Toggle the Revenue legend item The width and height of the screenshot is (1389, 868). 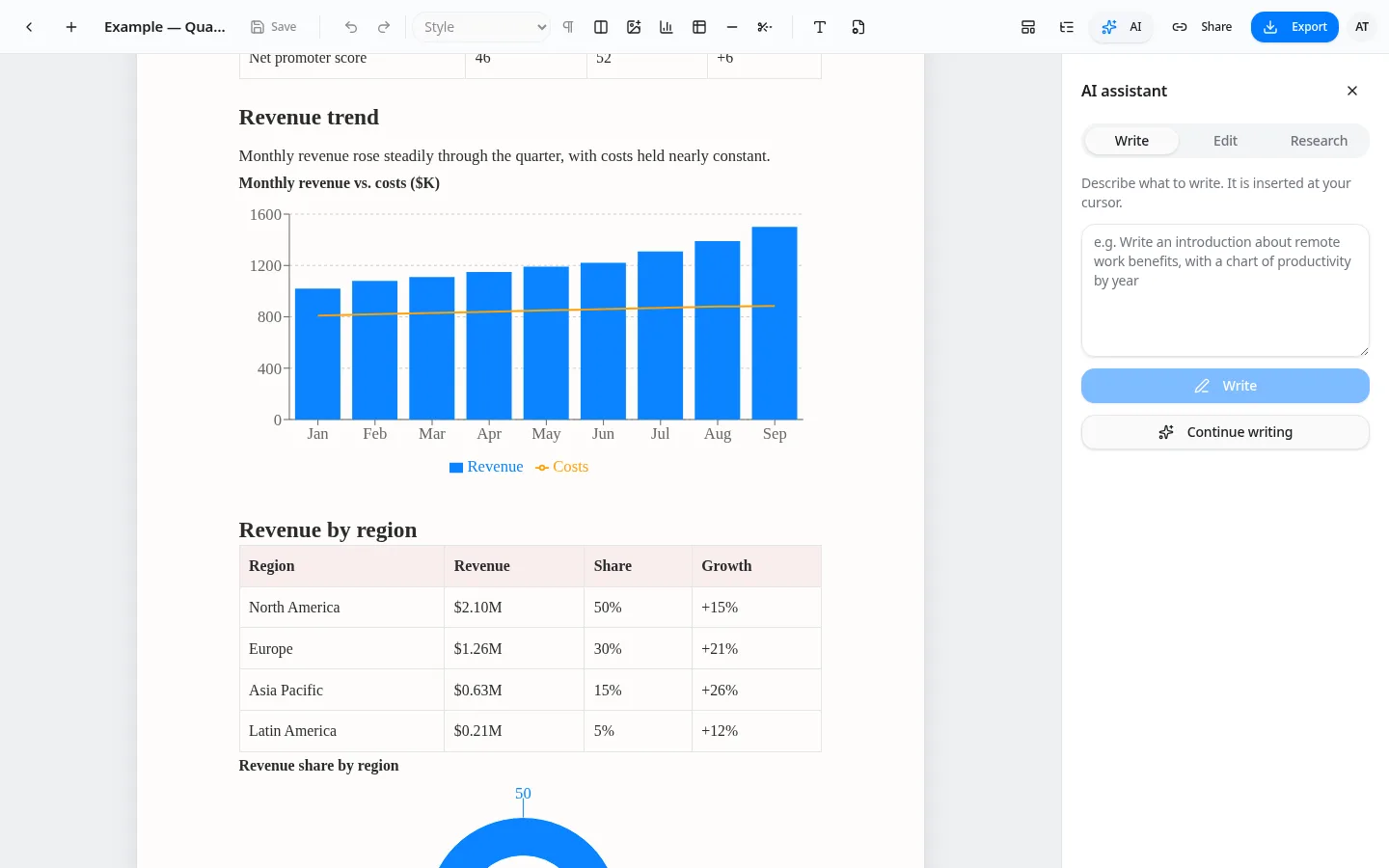click(x=486, y=467)
